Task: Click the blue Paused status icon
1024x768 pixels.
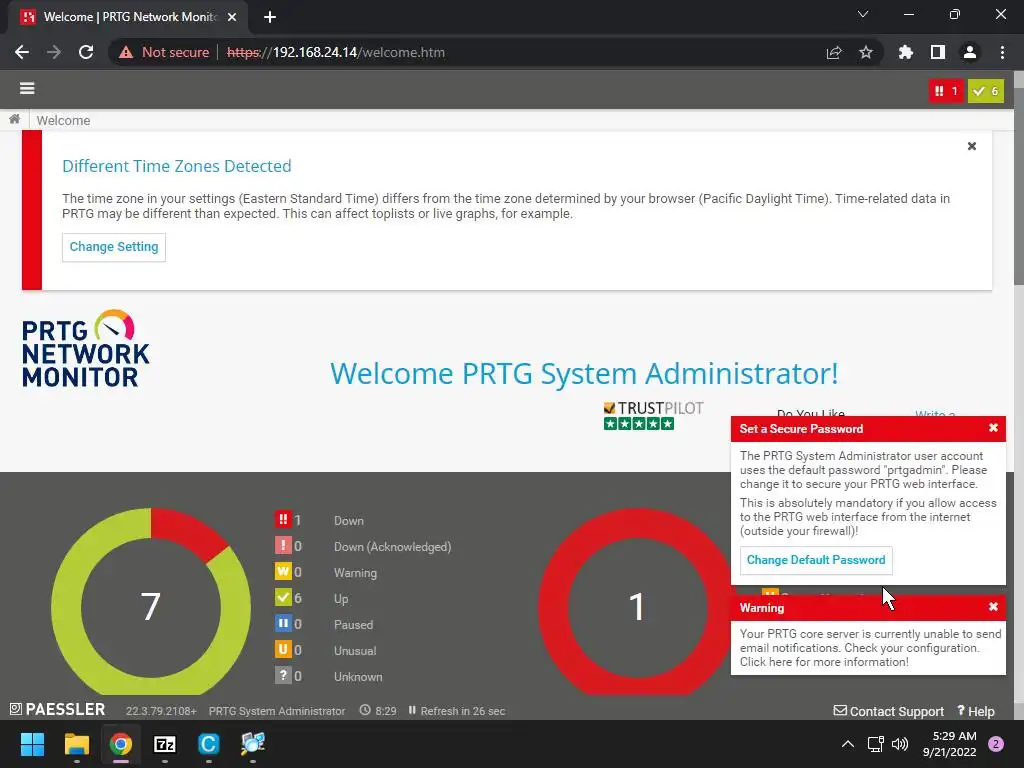Action: (283, 624)
